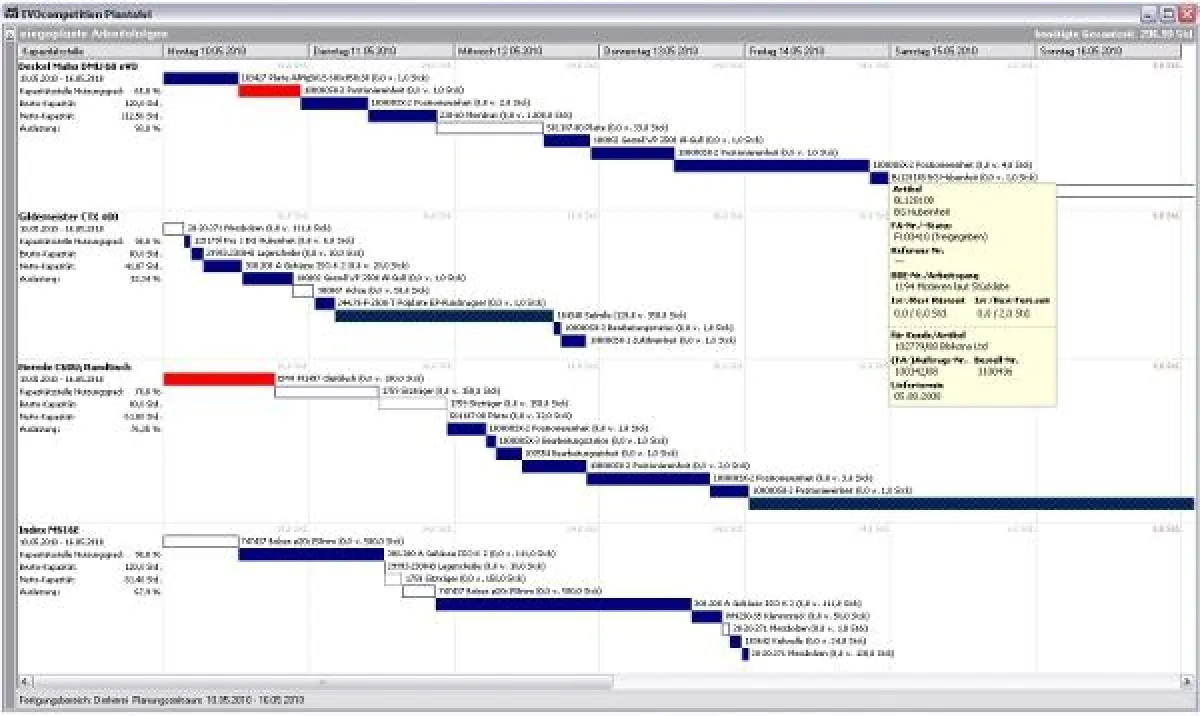Close the Plantafel window
The height and width of the screenshot is (716, 1200).
[x=1186, y=14]
